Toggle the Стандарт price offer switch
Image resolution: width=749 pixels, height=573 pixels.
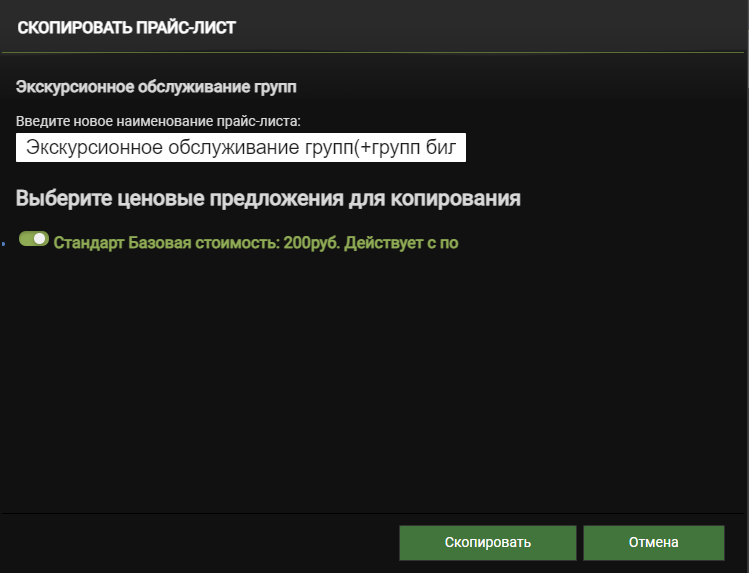[34, 240]
